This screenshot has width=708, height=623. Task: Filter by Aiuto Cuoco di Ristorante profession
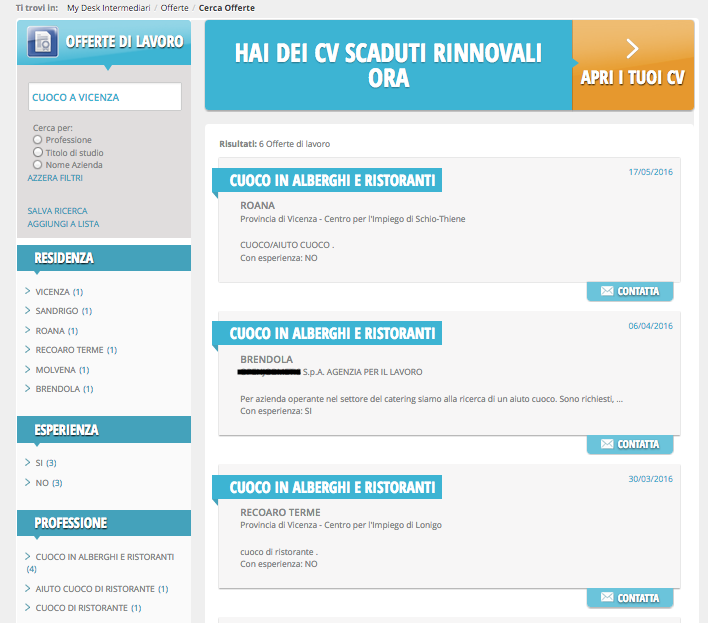(x=95, y=589)
